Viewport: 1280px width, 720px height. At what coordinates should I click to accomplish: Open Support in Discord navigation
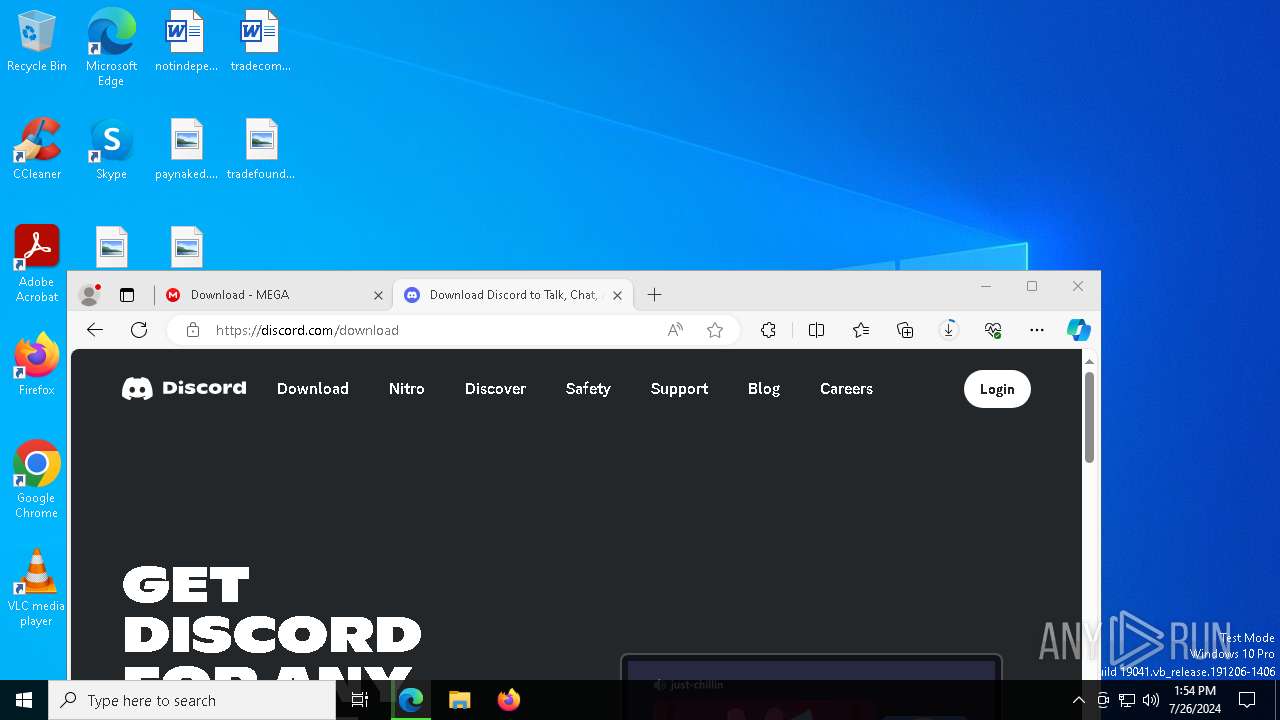pyautogui.click(x=679, y=389)
